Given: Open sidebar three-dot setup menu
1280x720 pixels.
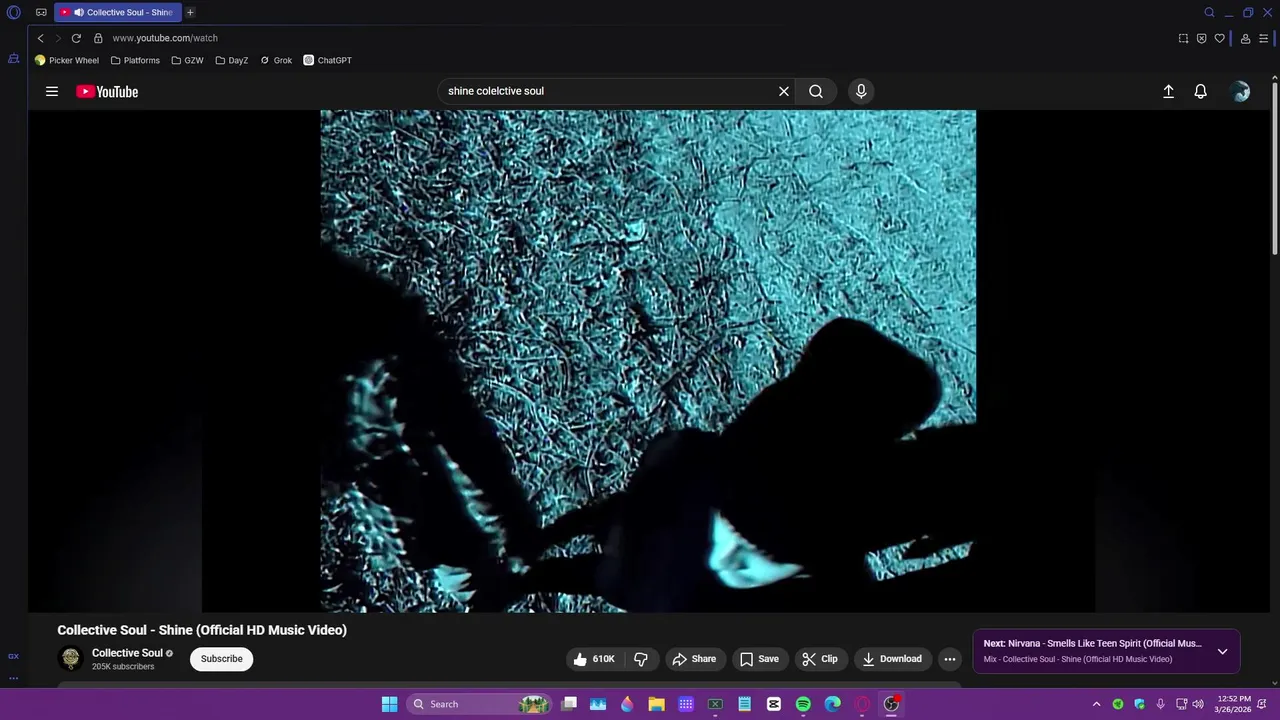Looking at the screenshot, I should pyautogui.click(x=13, y=678).
